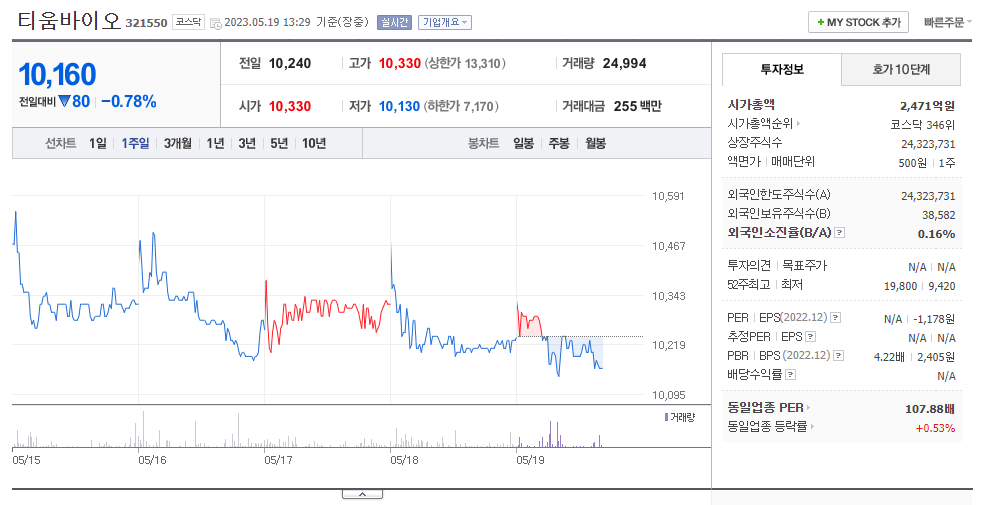Select 5년 line chart range

pyautogui.click(x=279, y=144)
